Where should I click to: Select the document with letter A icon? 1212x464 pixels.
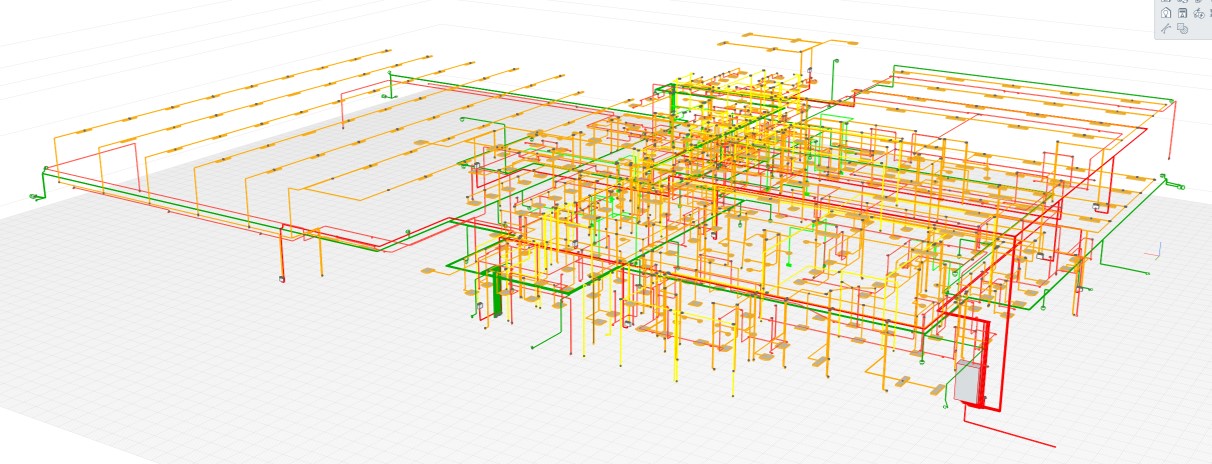(x=1182, y=14)
